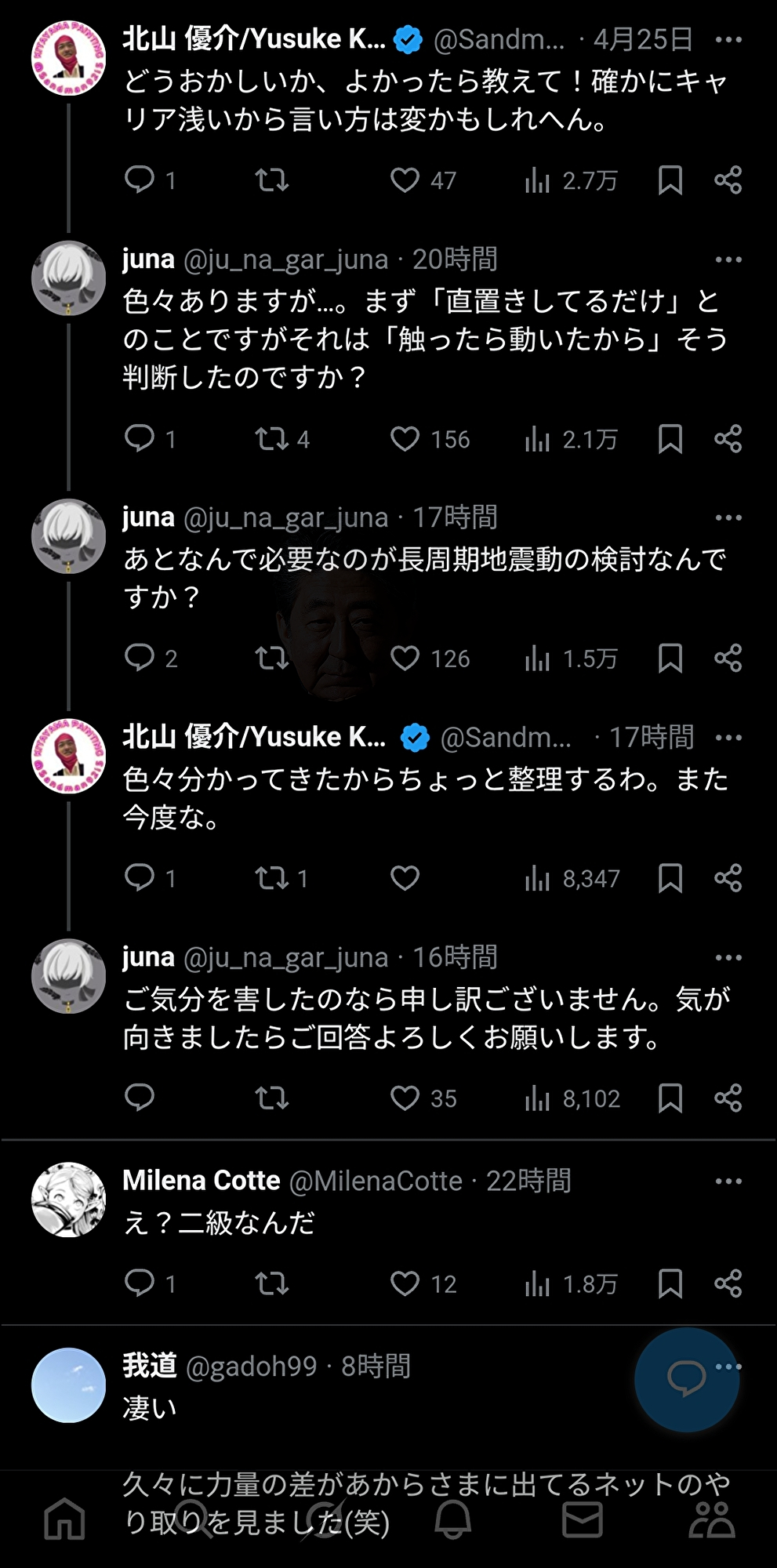Like Milena Cotte's tweet

click(x=405, y=1283)
